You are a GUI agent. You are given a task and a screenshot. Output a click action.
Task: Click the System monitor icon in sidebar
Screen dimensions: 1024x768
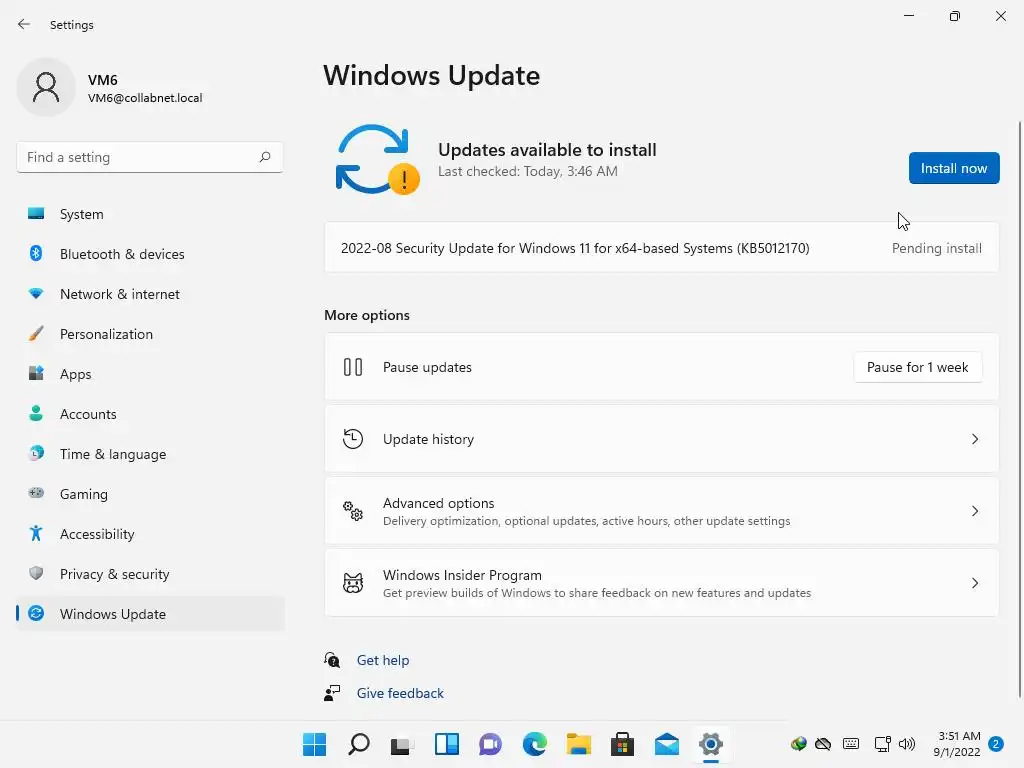[36, 214]
